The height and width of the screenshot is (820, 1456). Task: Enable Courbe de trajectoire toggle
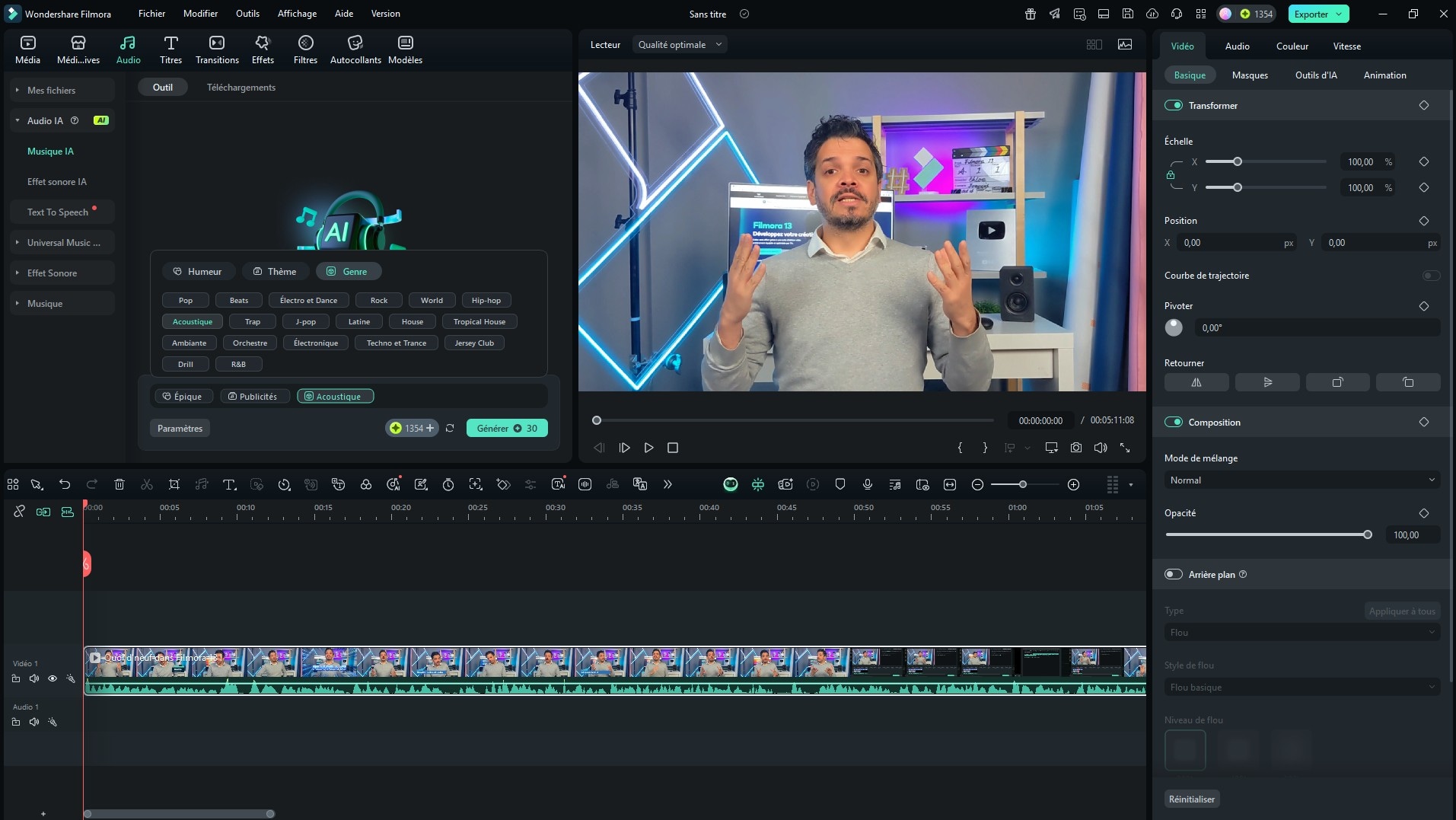click(1431, 276)
